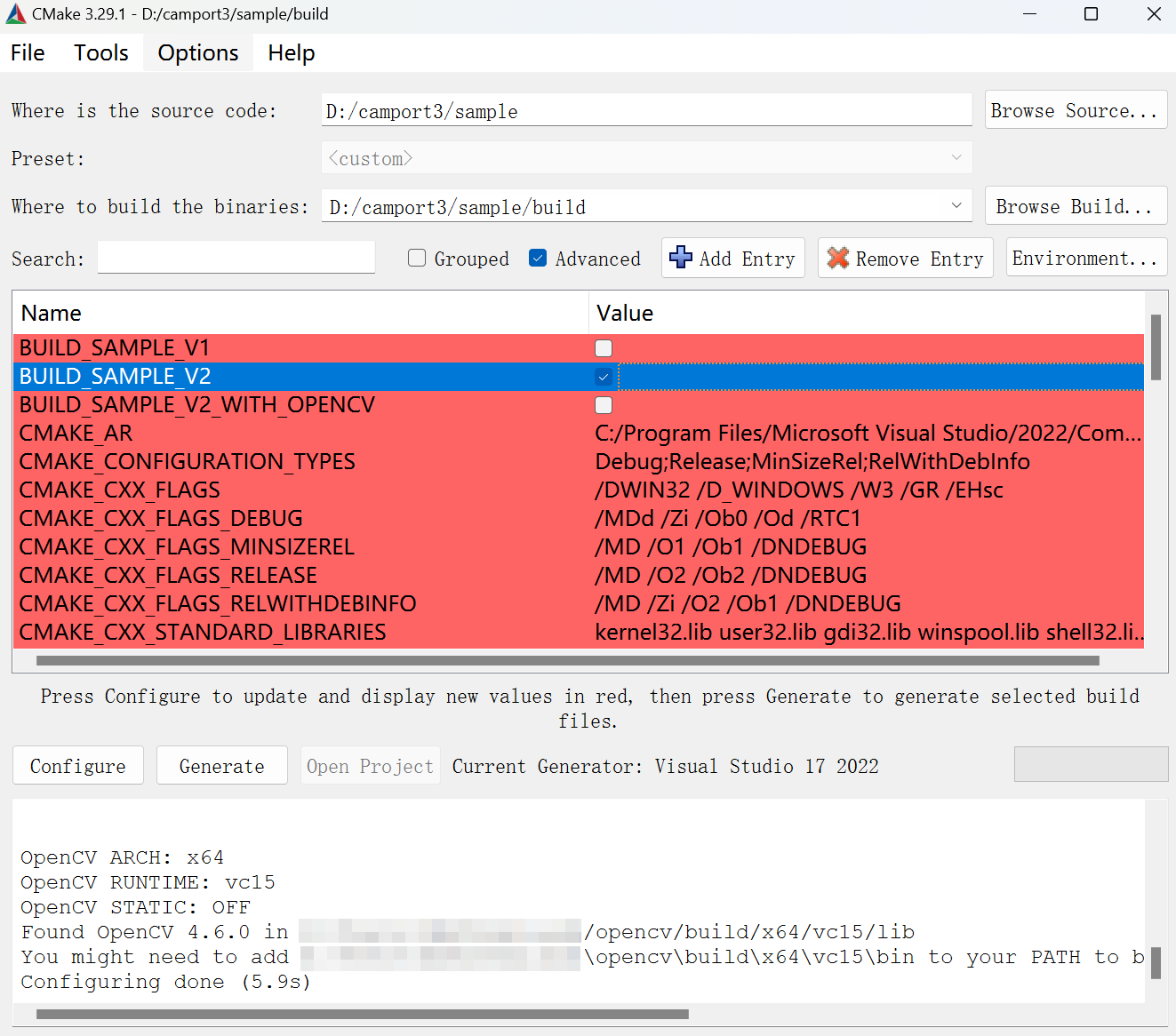Check the BUILD_SAMPLE_V1 option
The image size is (1176, 1036).
[604, 348]
